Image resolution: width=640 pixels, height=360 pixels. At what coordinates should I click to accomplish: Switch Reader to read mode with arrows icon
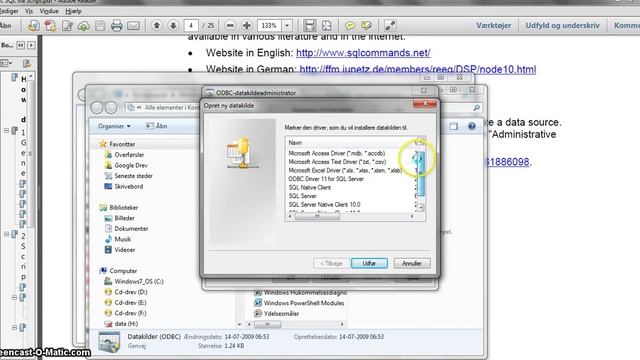(x=390, y=25)
